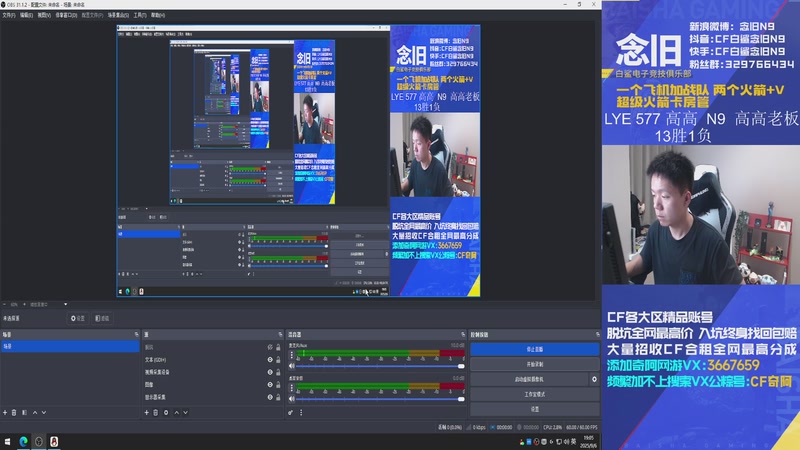Click the blue Stop Streaming button

534,349
